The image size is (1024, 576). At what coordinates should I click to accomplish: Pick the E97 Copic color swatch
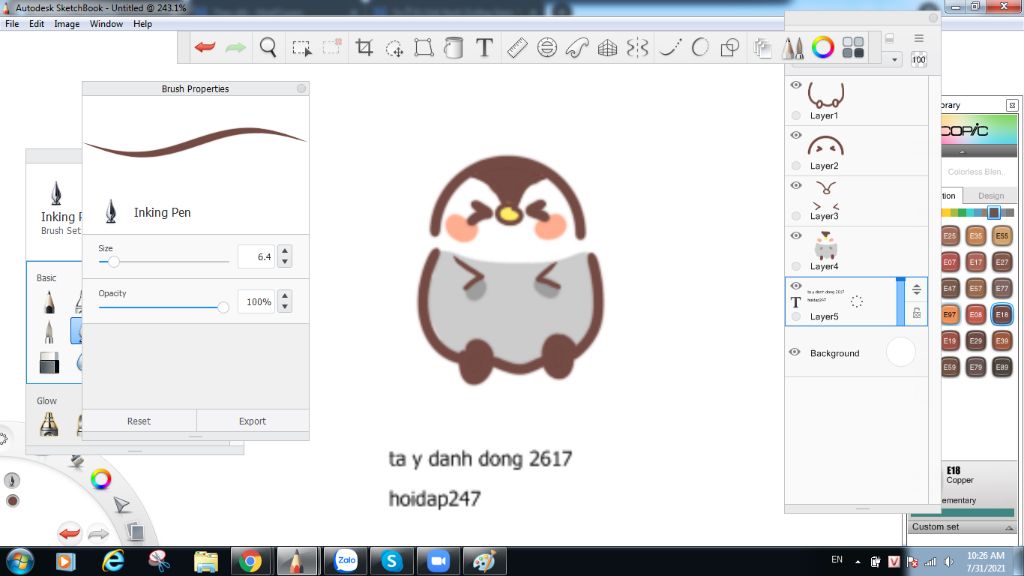950,314
